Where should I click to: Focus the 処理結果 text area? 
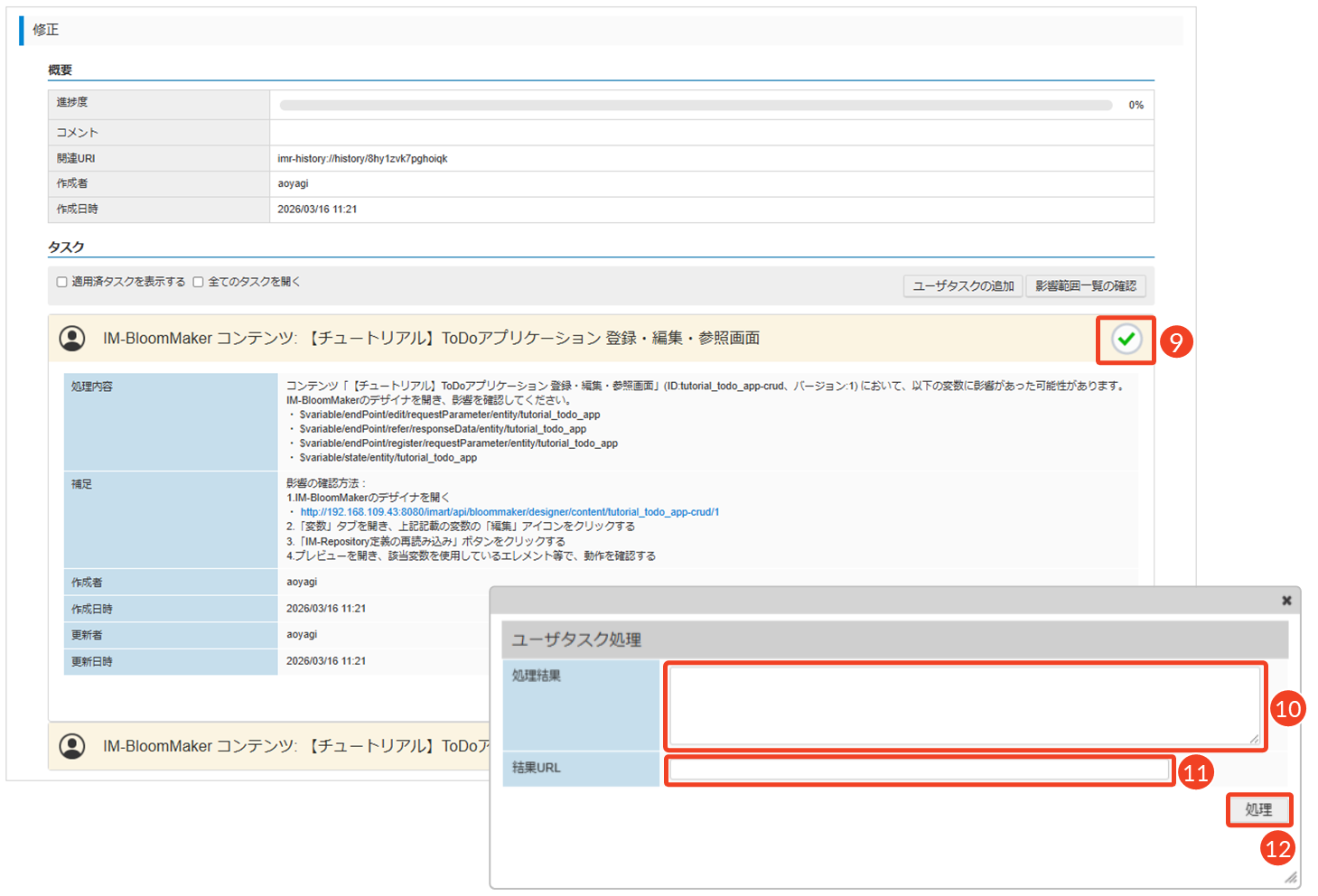pyautogui.click(x=963, y=705)
